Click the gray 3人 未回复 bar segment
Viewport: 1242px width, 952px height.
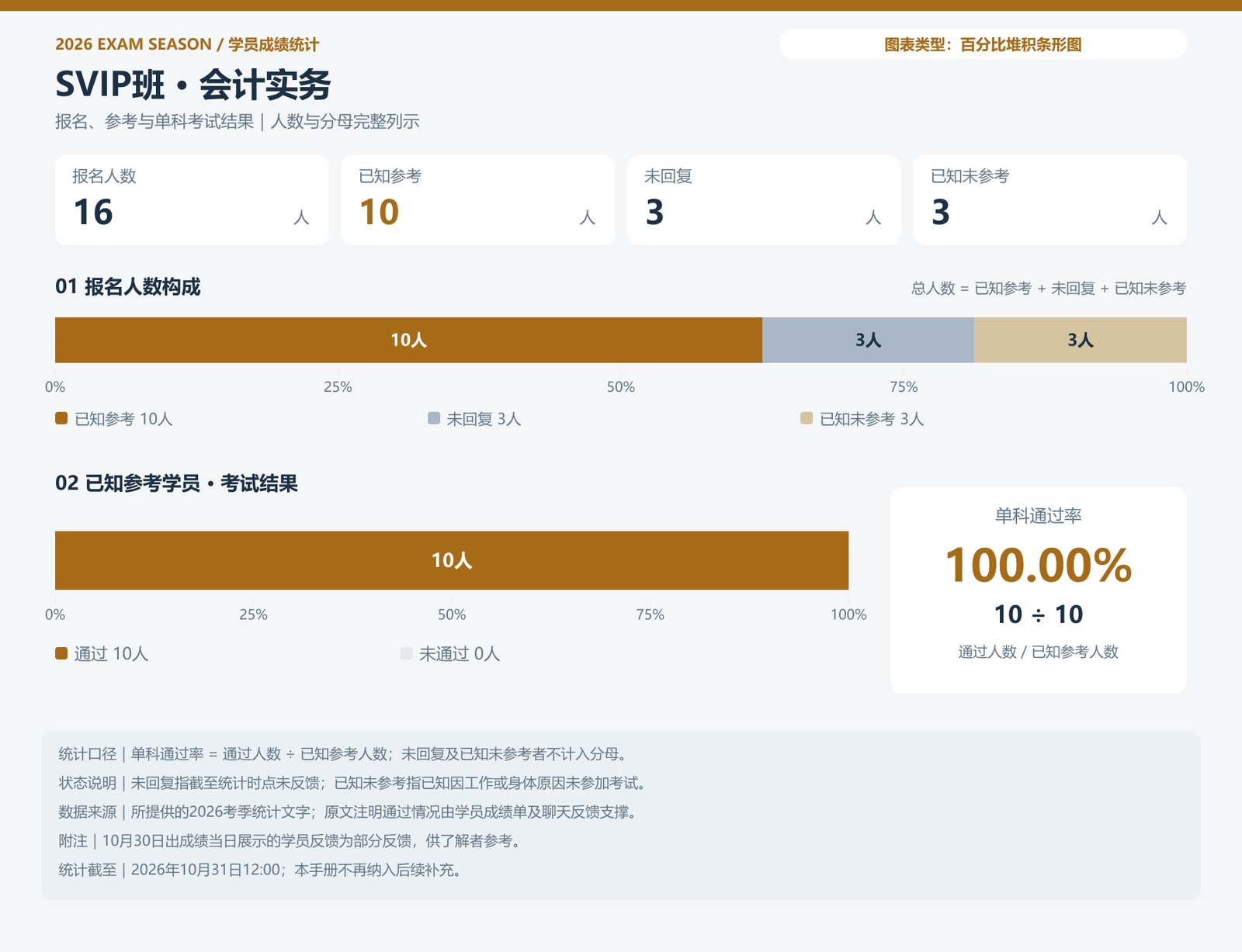coord(868,340)
